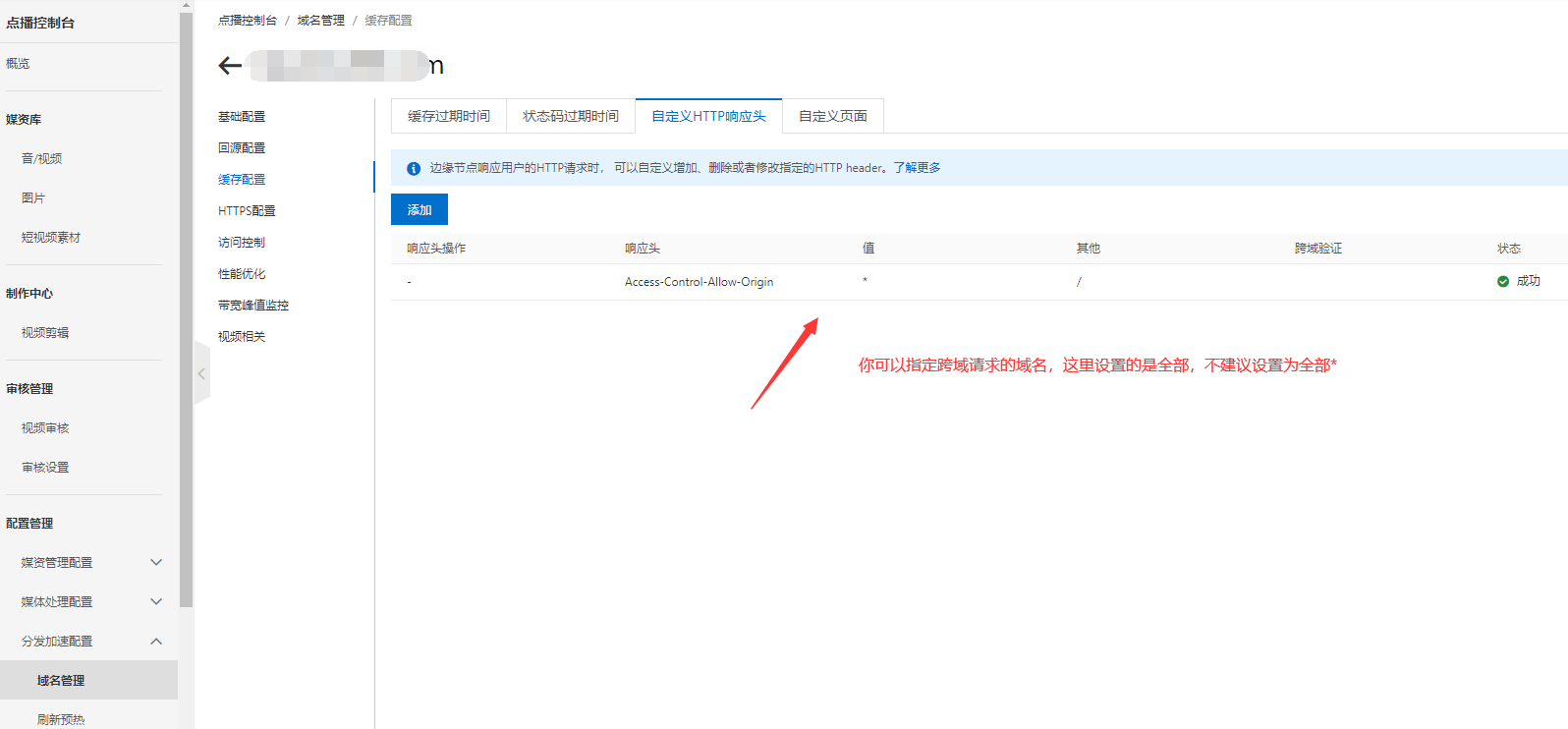Switch to the 缓存过期时间 tab

449,116
